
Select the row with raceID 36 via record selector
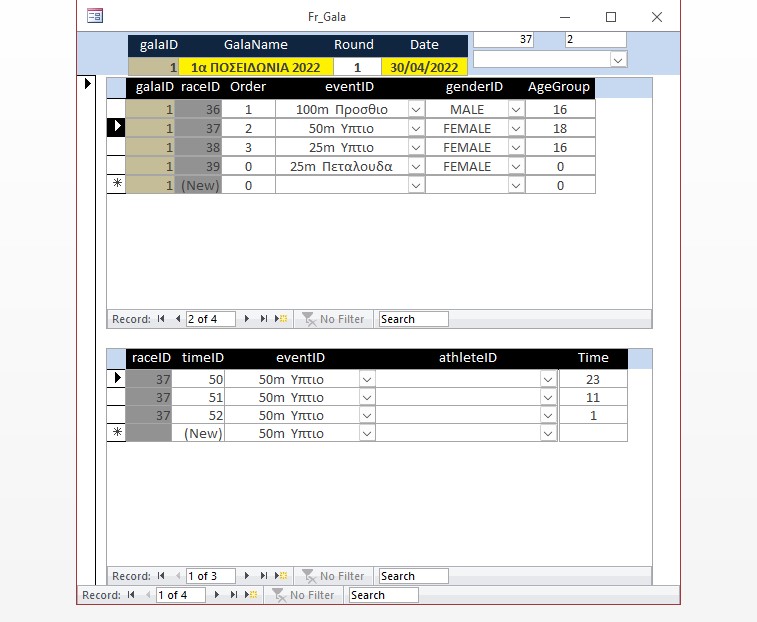click(116, 109)
